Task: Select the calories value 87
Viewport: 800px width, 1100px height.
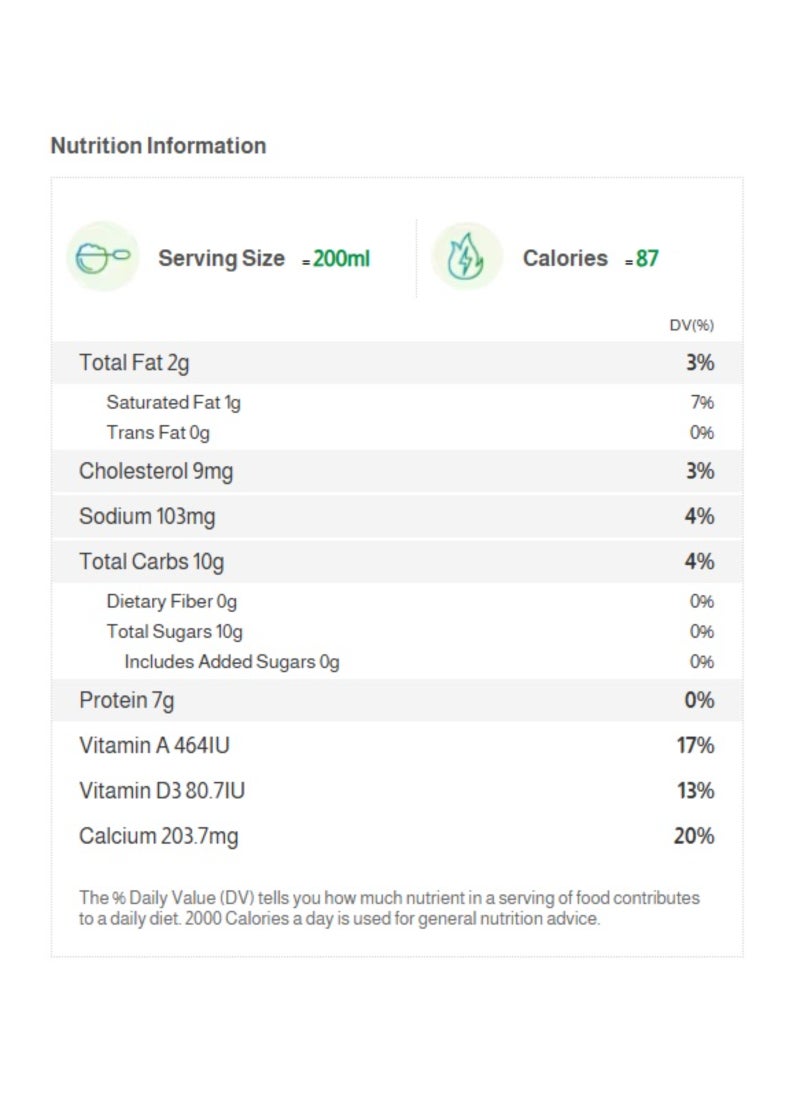Action: click(647, 258)
